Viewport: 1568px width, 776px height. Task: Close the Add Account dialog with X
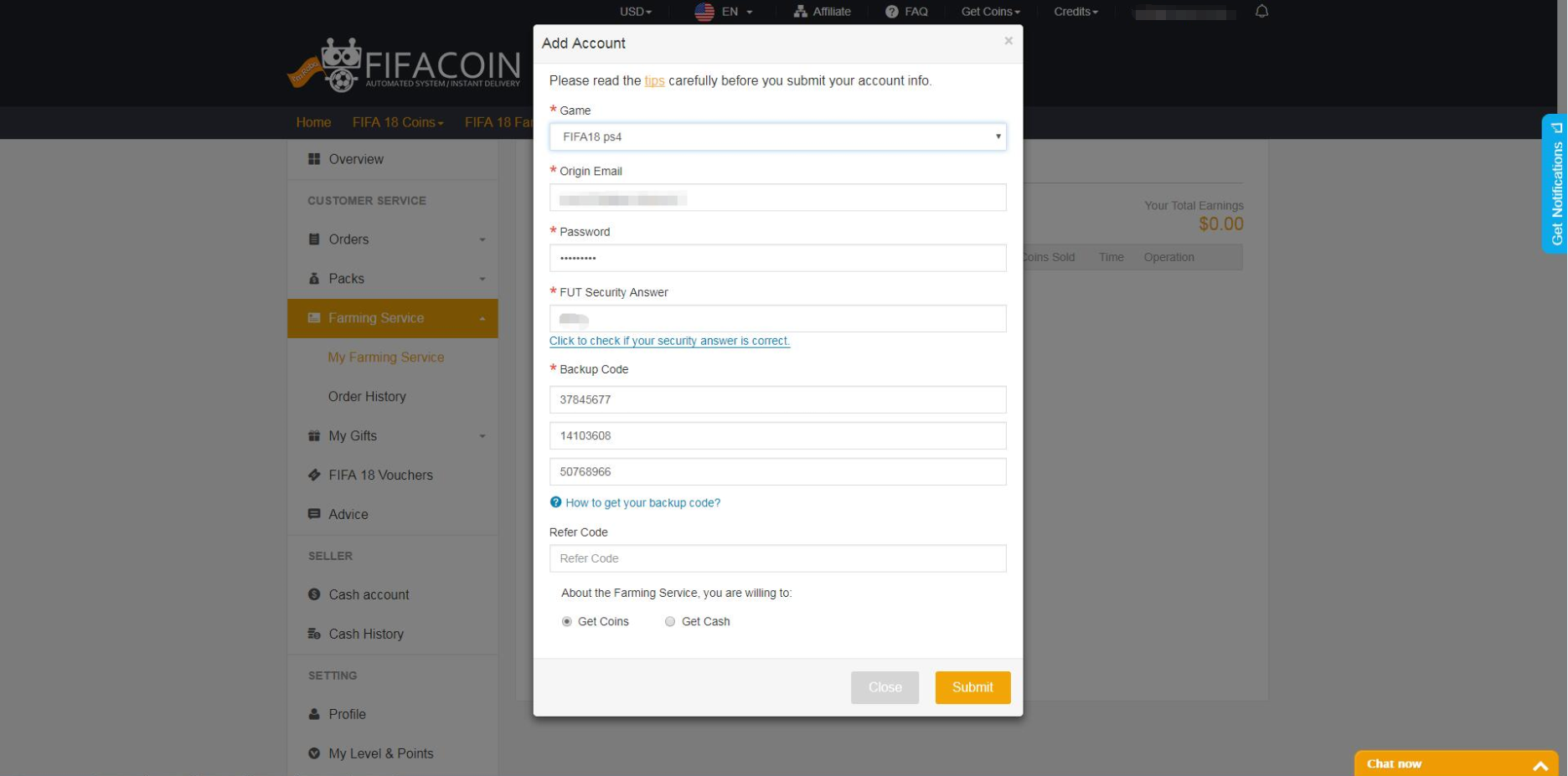tap(1008, 41)
